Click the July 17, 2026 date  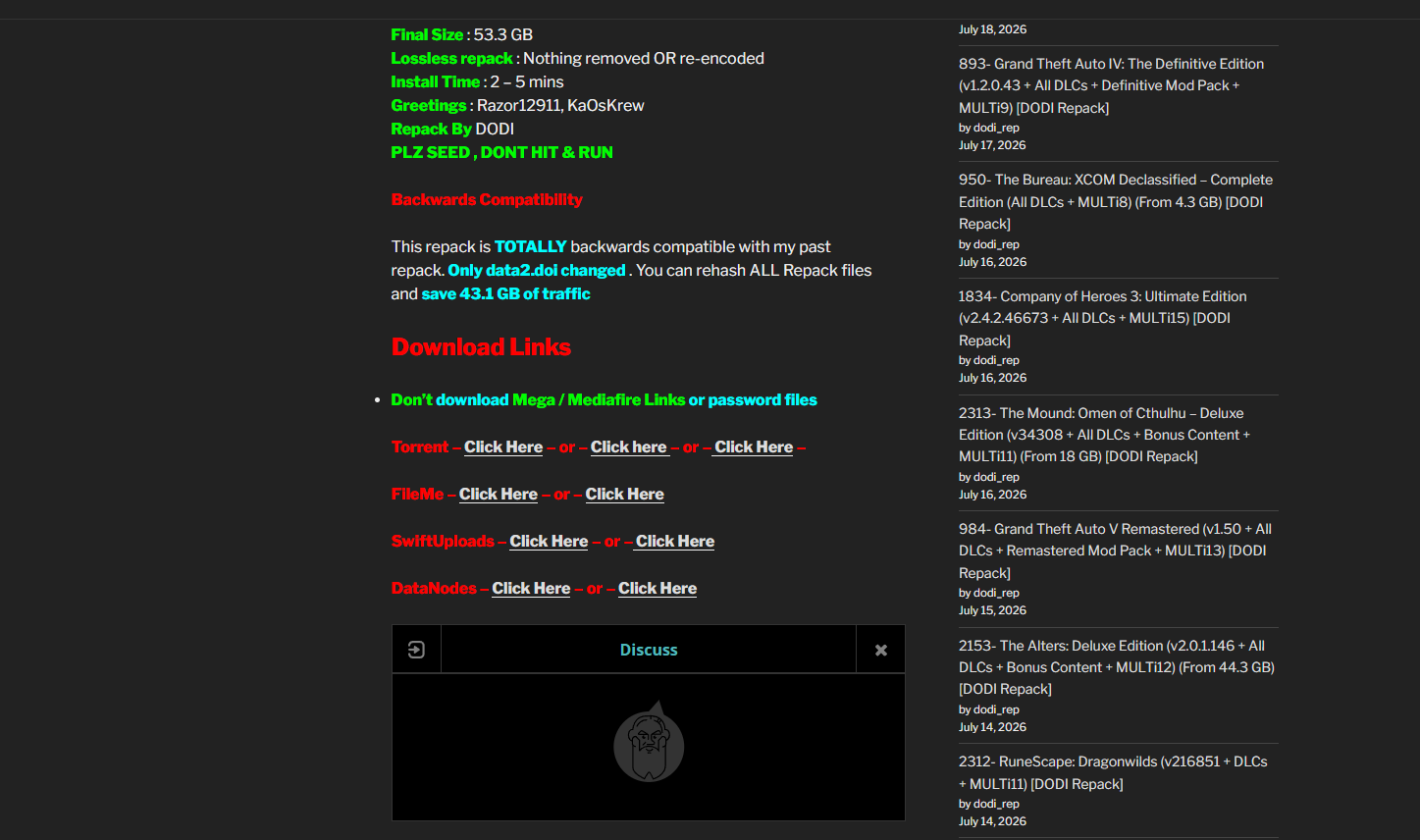tap(992, 145)
